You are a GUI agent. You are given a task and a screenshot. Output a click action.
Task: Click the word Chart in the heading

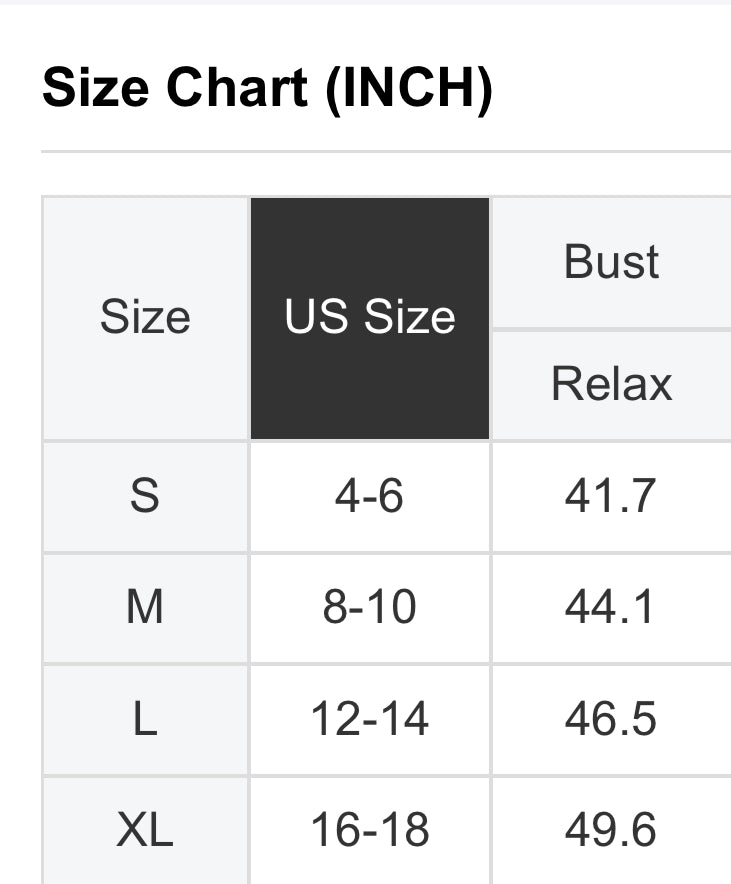tap(237, 89)
